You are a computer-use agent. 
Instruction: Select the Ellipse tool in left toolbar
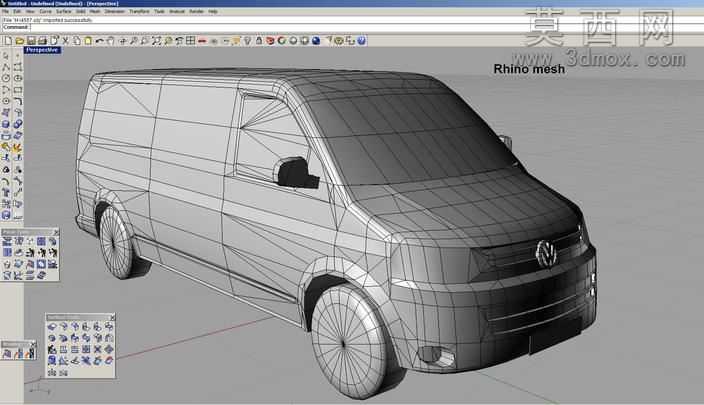point(18,78)
